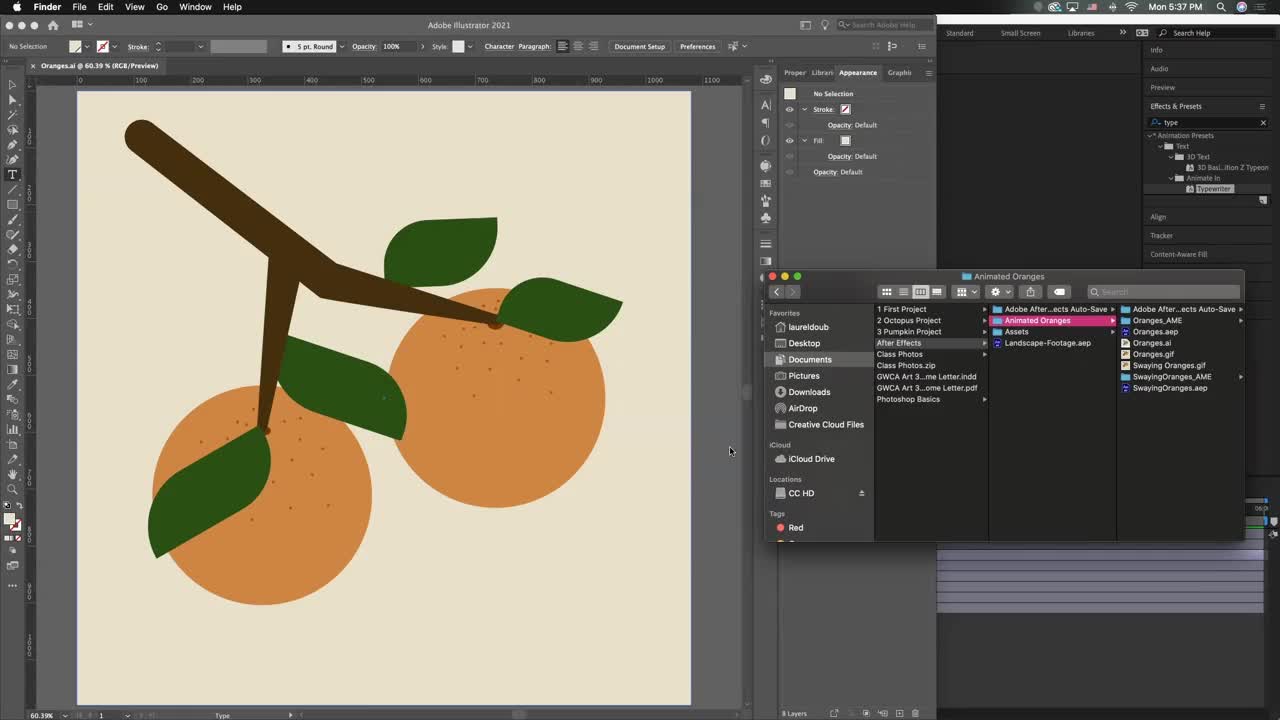Image resolution: width=1280 pixels, height=720 pixels.
Task: Select the Direct Selection tool
Action: click(12, 100)
